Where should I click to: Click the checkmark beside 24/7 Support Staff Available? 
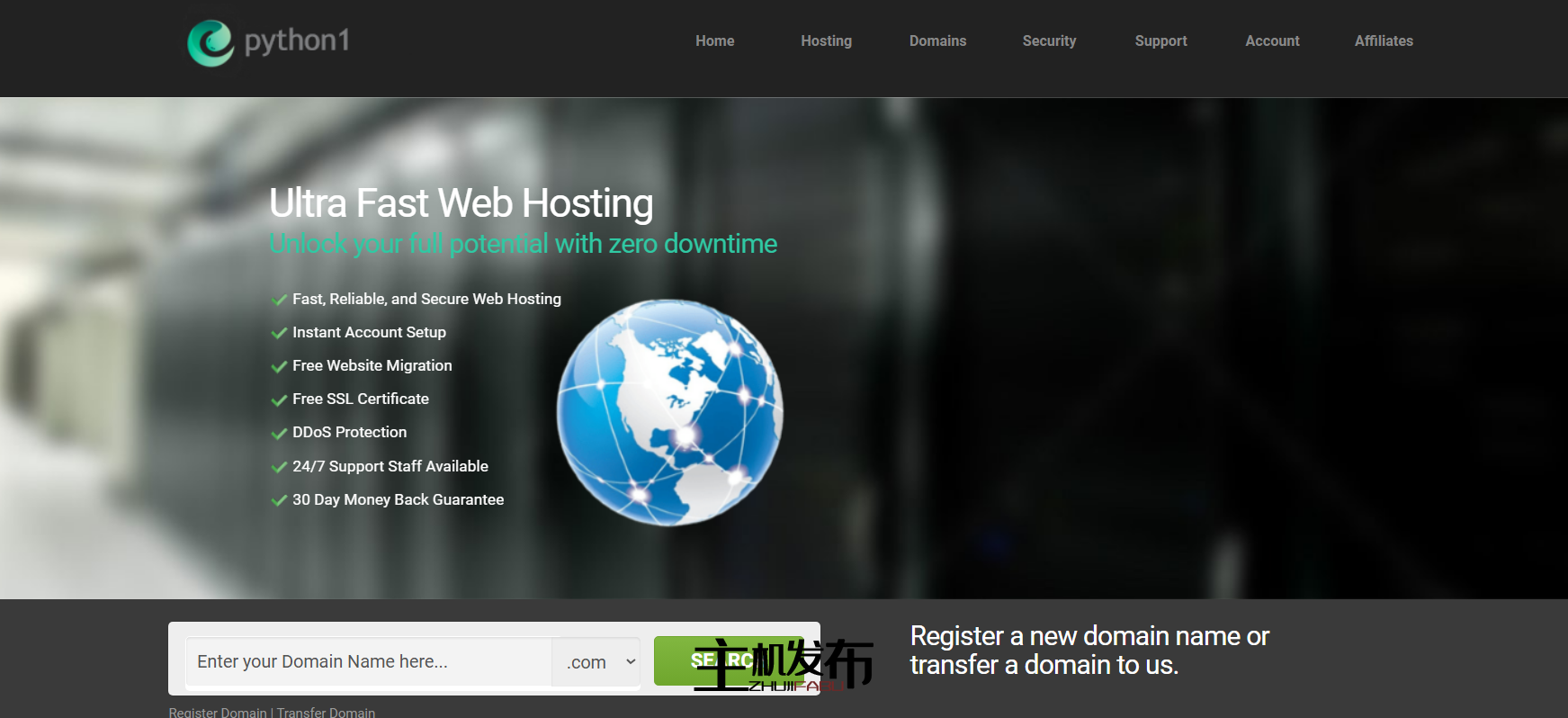pyautogui.click(x=279, y=467)
